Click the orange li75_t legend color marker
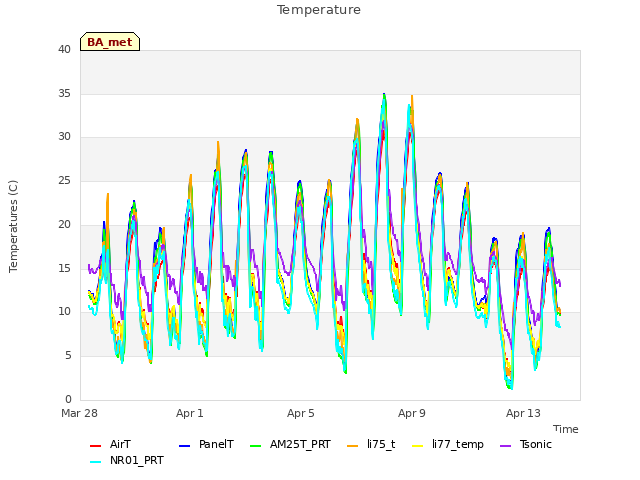The height and width of the screenshot is (480, 640). pos(352,446)
